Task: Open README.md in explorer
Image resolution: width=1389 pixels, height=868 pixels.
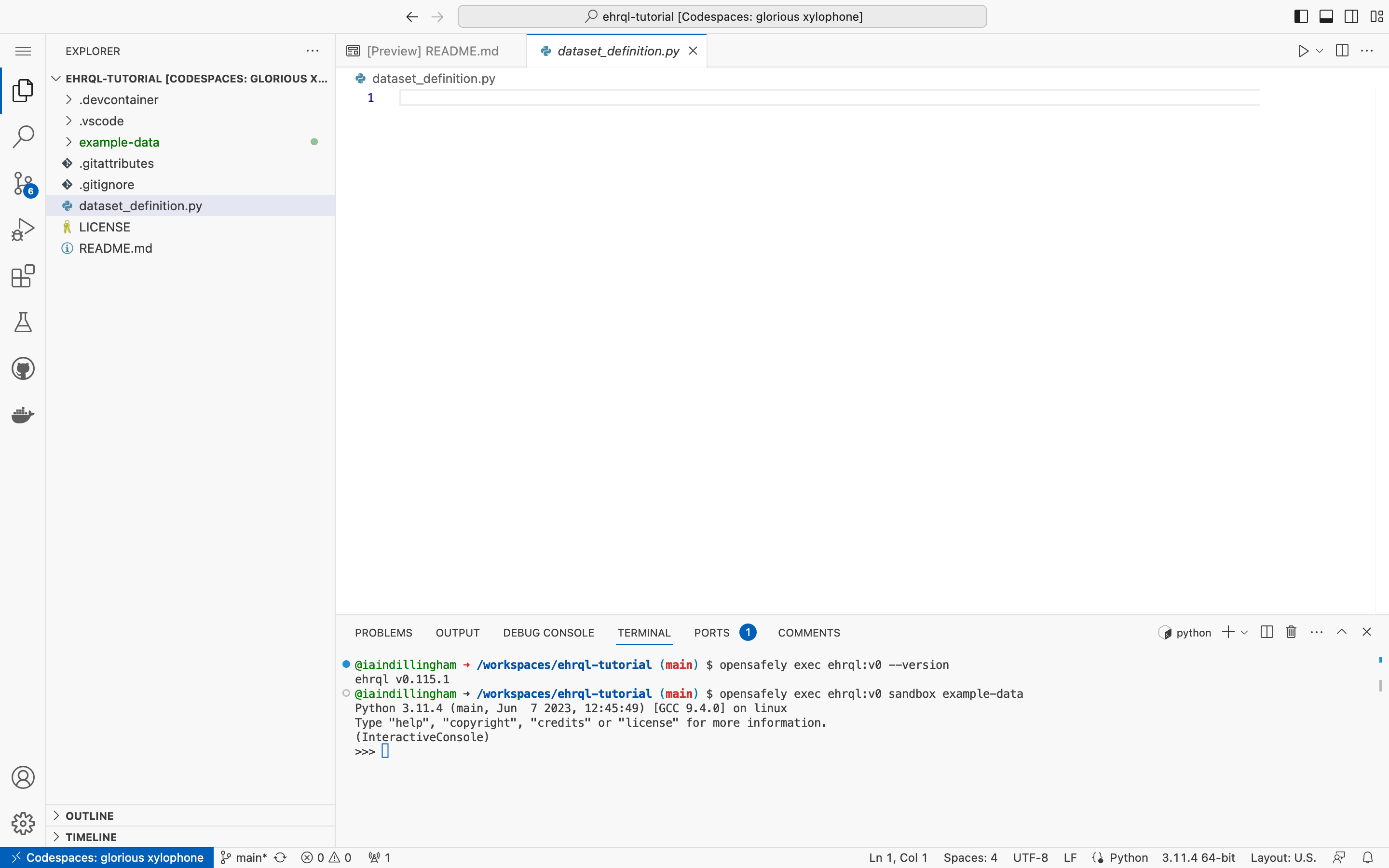Action: [190, 248]
